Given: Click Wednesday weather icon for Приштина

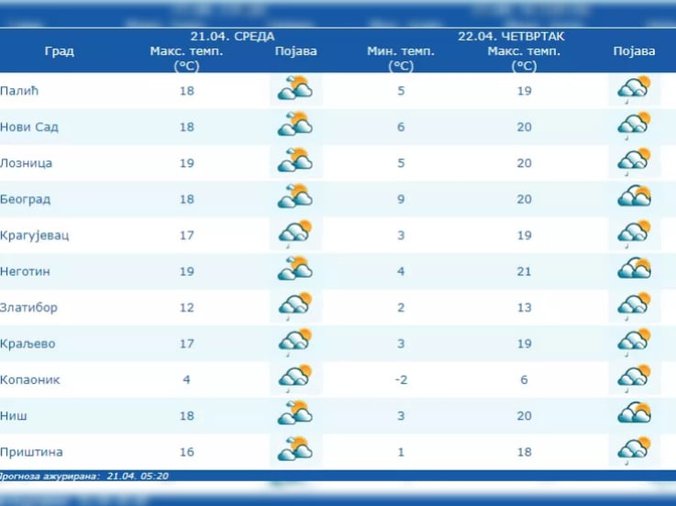Looking at the screenshot, I should pos(296,450).
